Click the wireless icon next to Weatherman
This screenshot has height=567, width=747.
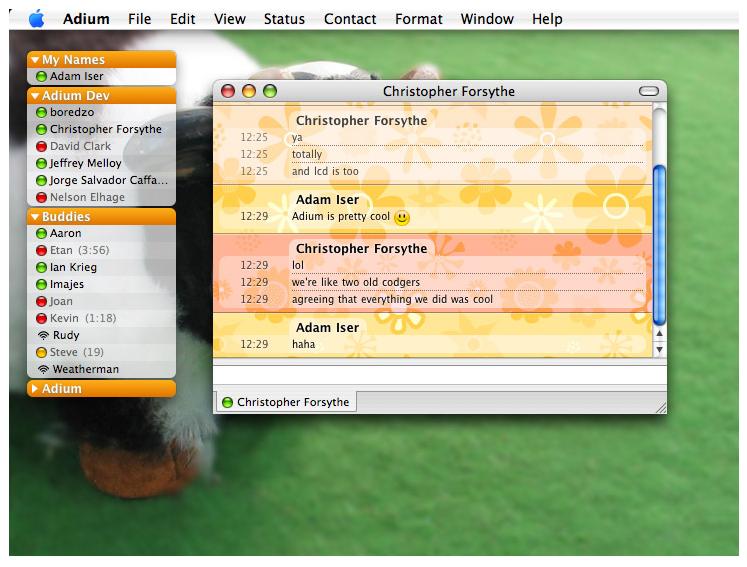(x=42, y=370)
